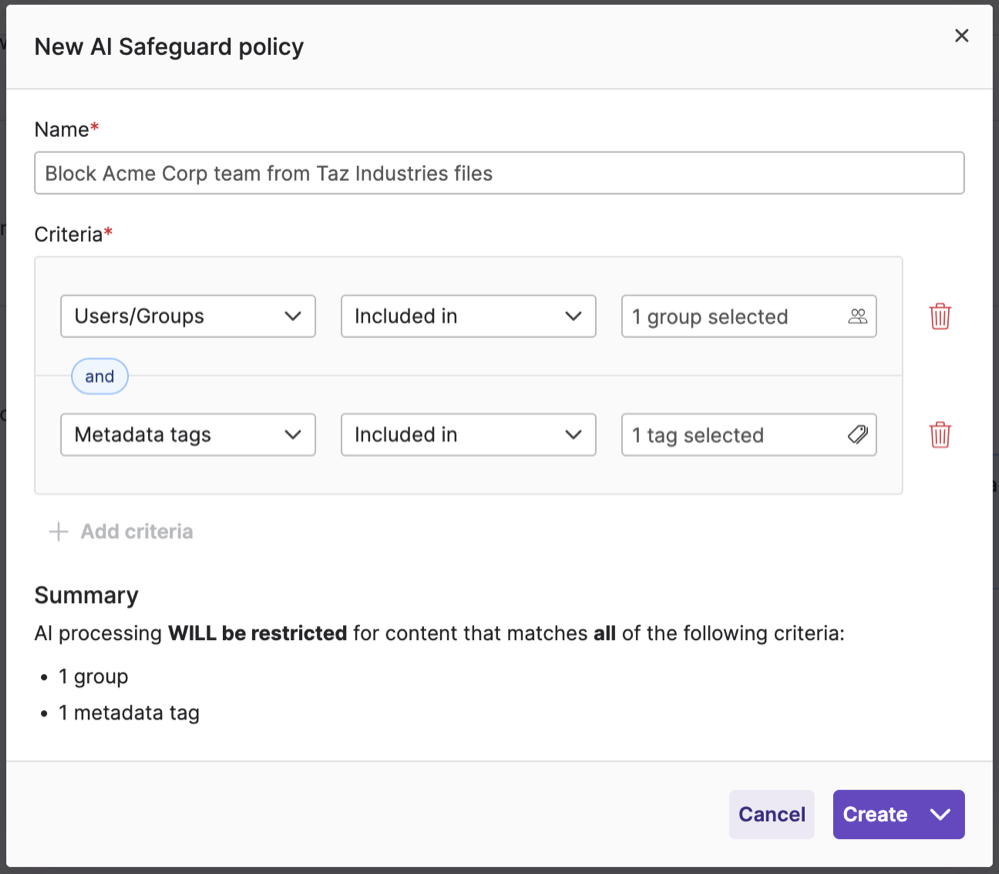Image resolution: width=999 pixels, height=874 pixels.
Task: Remove the Metadata tags criteria row
Action: coord(939,435)
